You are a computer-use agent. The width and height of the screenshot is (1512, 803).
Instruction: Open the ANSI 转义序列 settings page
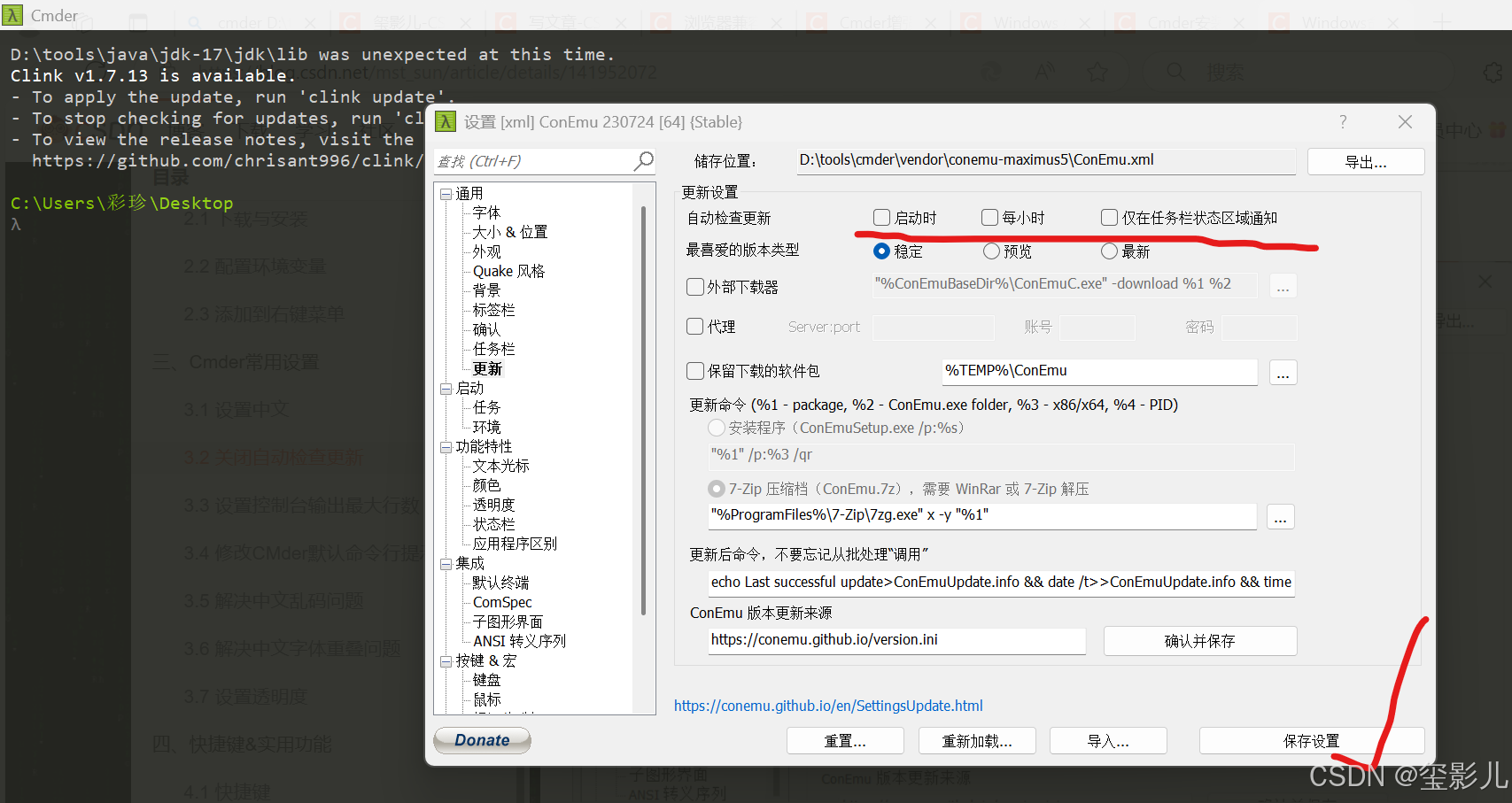pos(519,641)
